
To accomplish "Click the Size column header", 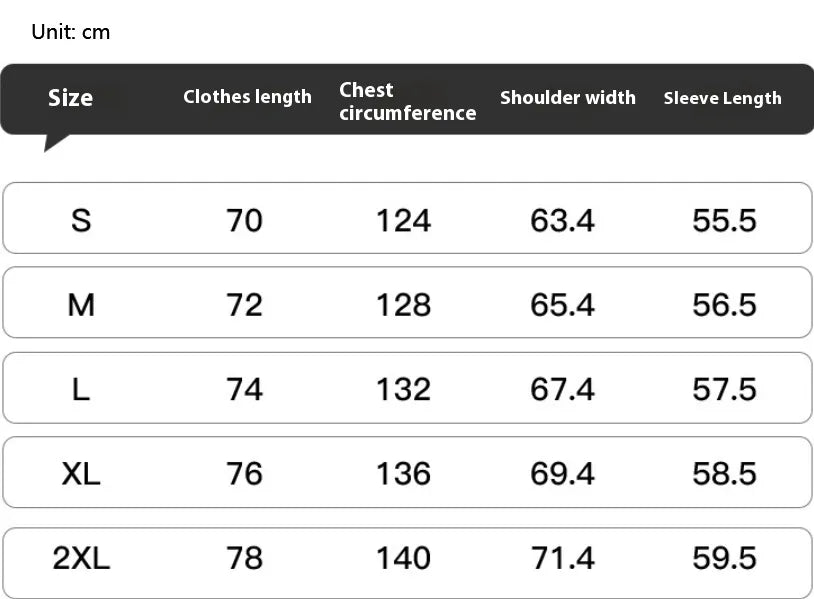I will pyautogui.click(x=70, y=98).
